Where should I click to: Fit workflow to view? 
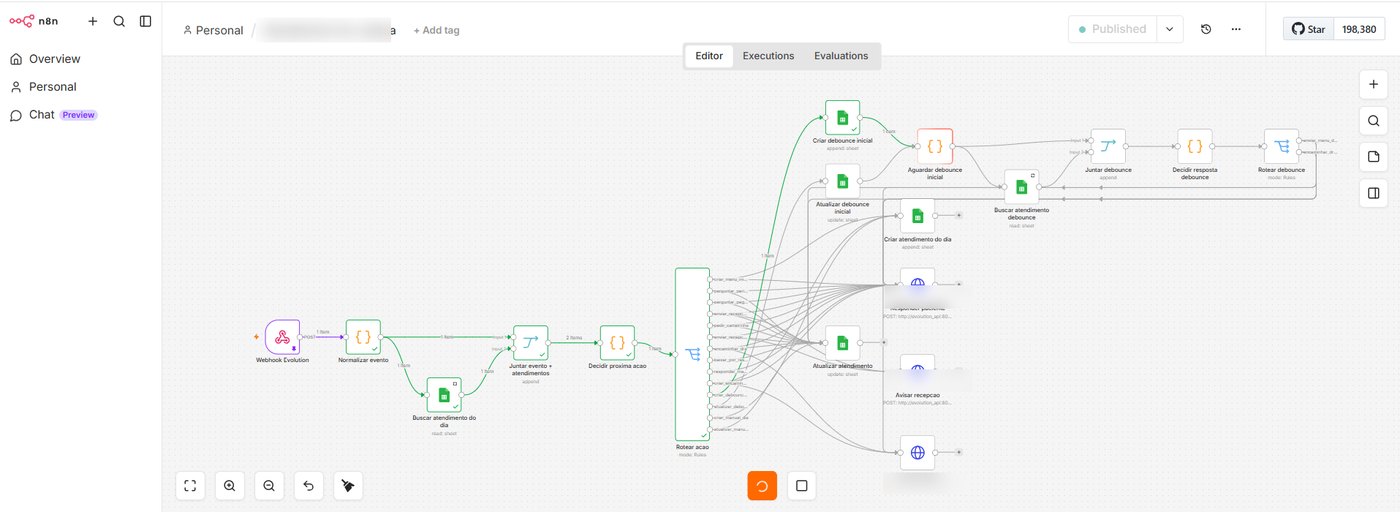click(190, 486)
